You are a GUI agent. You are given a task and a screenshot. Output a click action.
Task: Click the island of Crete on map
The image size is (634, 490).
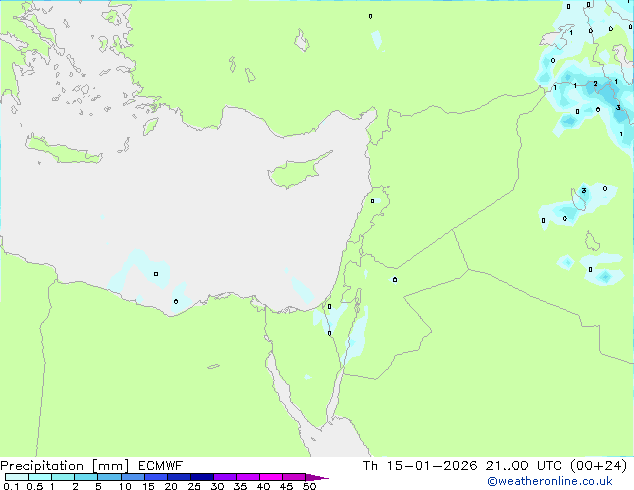point(63,150)
